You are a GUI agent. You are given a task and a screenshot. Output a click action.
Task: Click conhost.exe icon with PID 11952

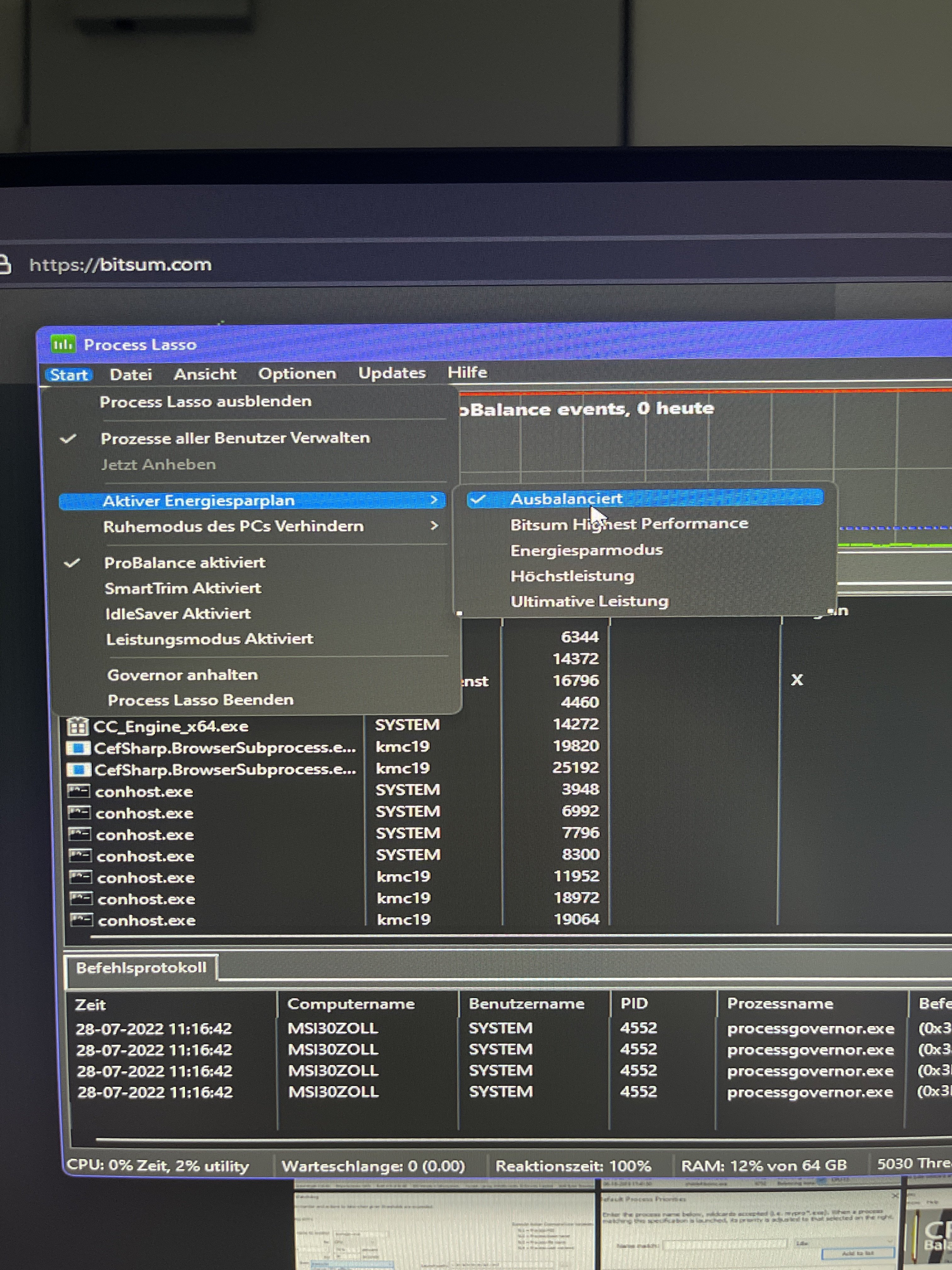[x=80, y=877]
